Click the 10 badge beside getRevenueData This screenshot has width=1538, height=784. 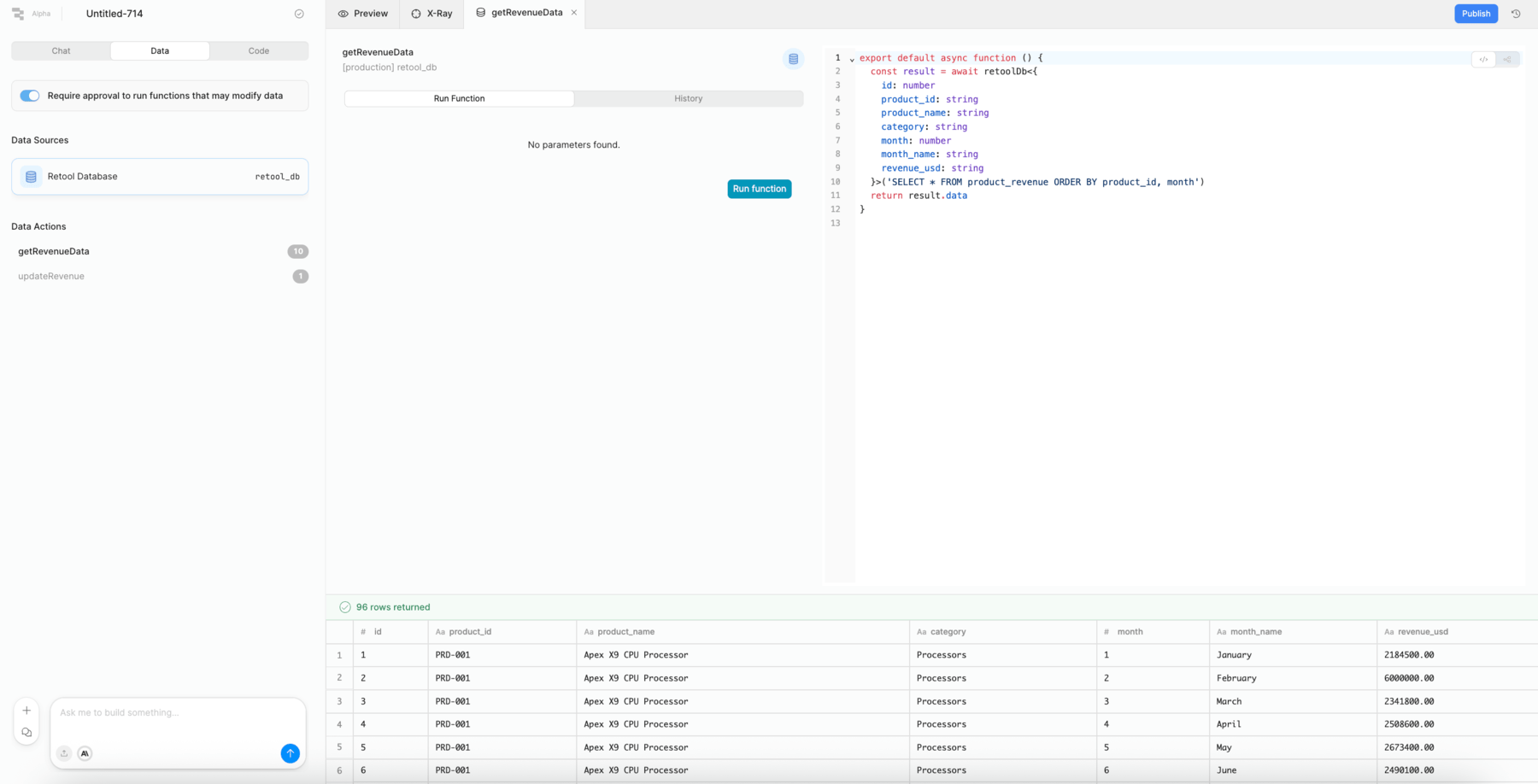[x=298, y=251]
